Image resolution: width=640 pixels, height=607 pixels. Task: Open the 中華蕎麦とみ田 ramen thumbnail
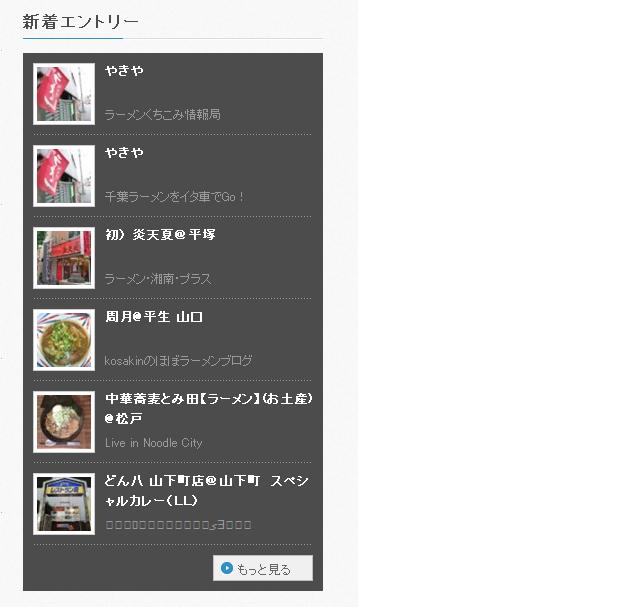pos(64,422)
